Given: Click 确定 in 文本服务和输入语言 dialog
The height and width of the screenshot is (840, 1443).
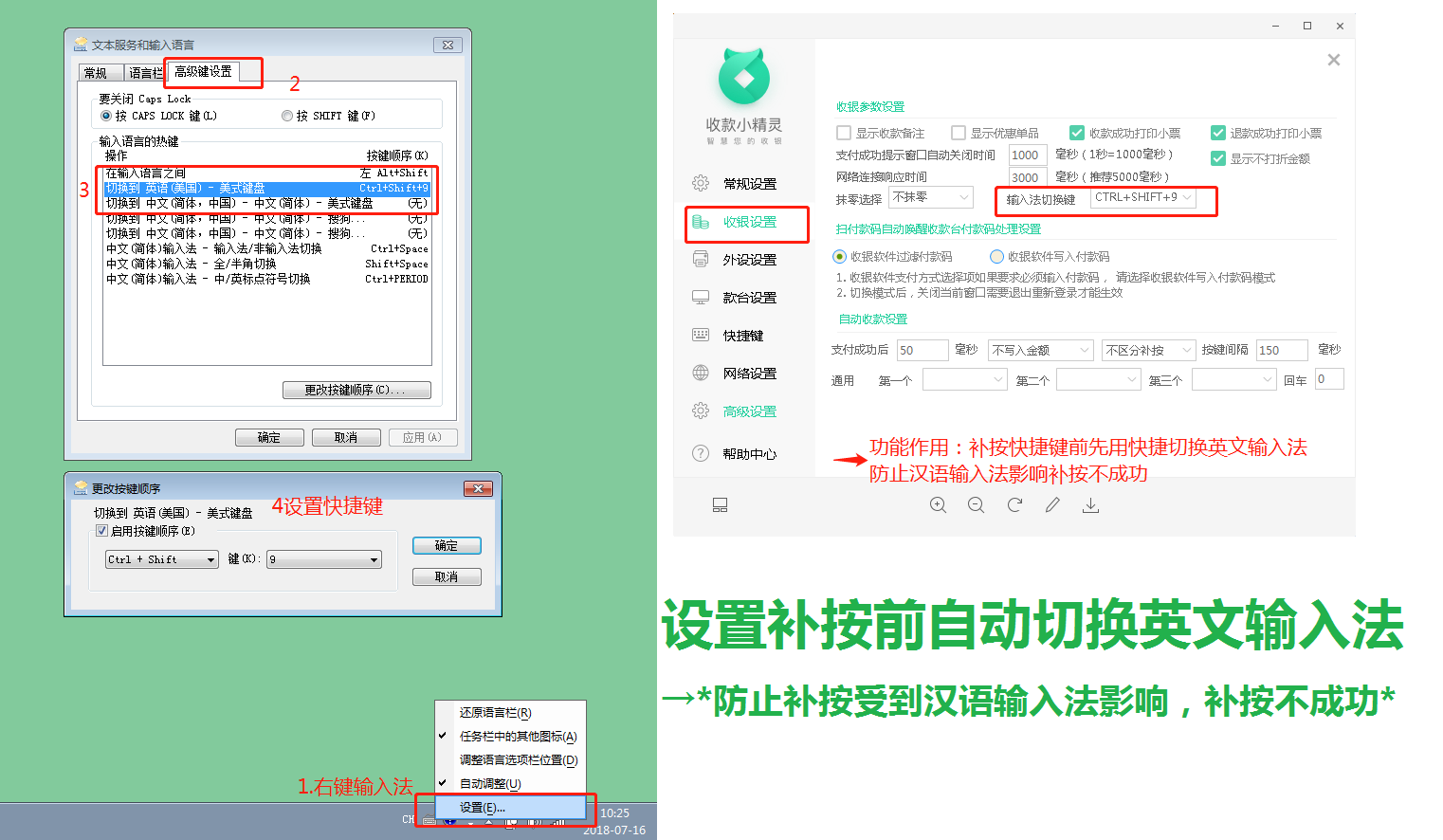Looking at the screenshot, I should 269,437.
